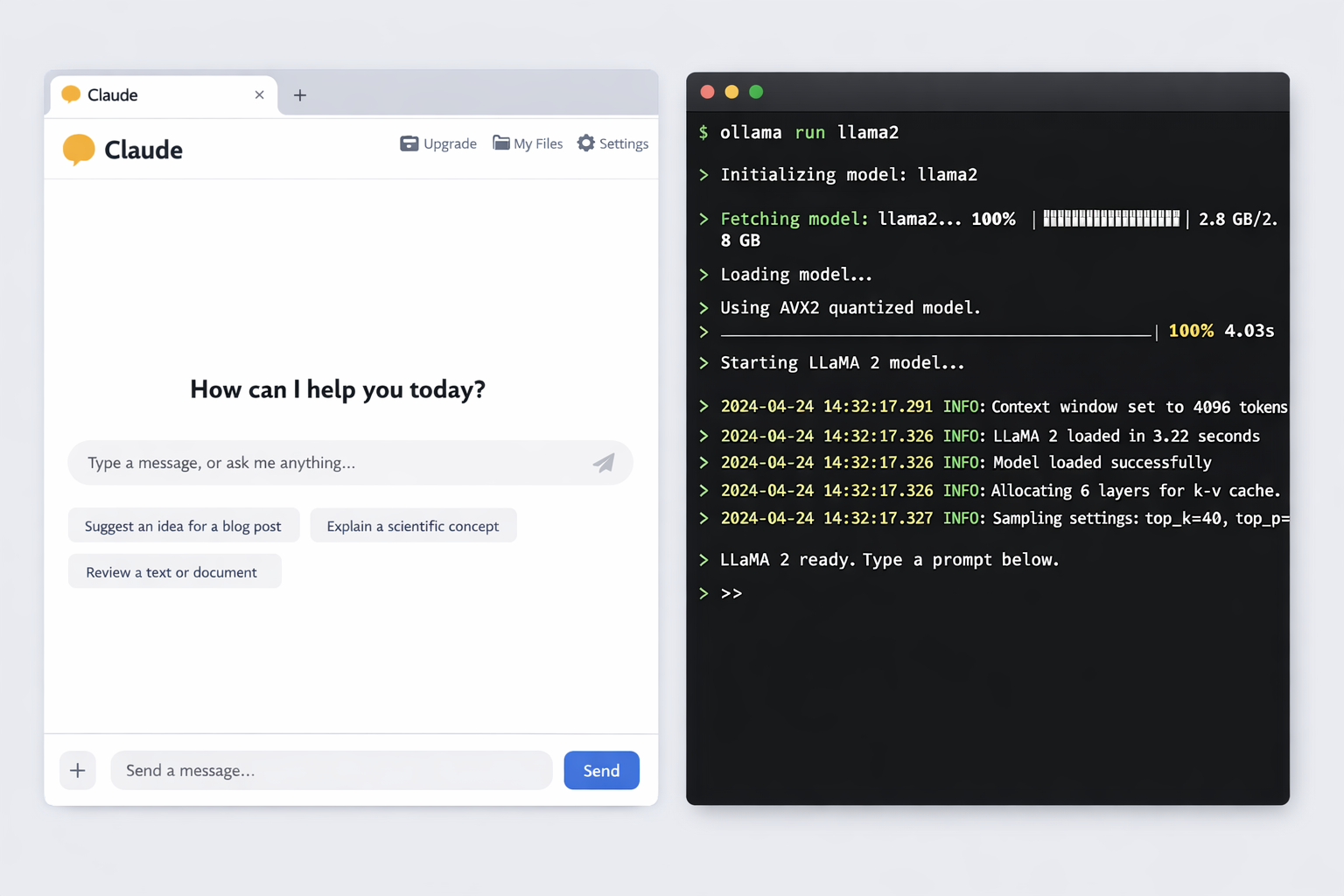Open Settings gear icon
The width and height of the screenshot is (1344, 896).
coord(585,143)
